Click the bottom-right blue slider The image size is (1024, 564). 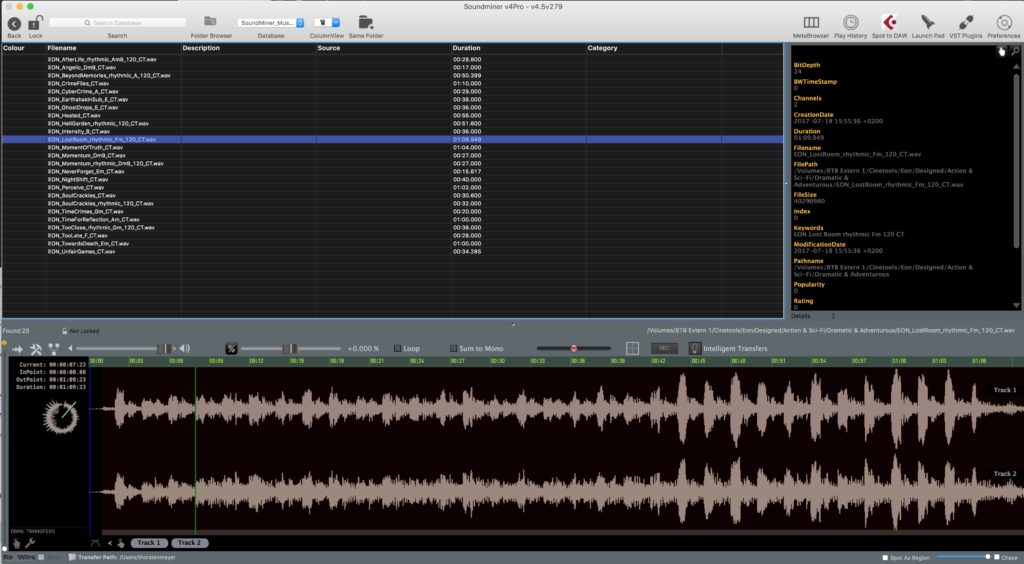(963, 557)
